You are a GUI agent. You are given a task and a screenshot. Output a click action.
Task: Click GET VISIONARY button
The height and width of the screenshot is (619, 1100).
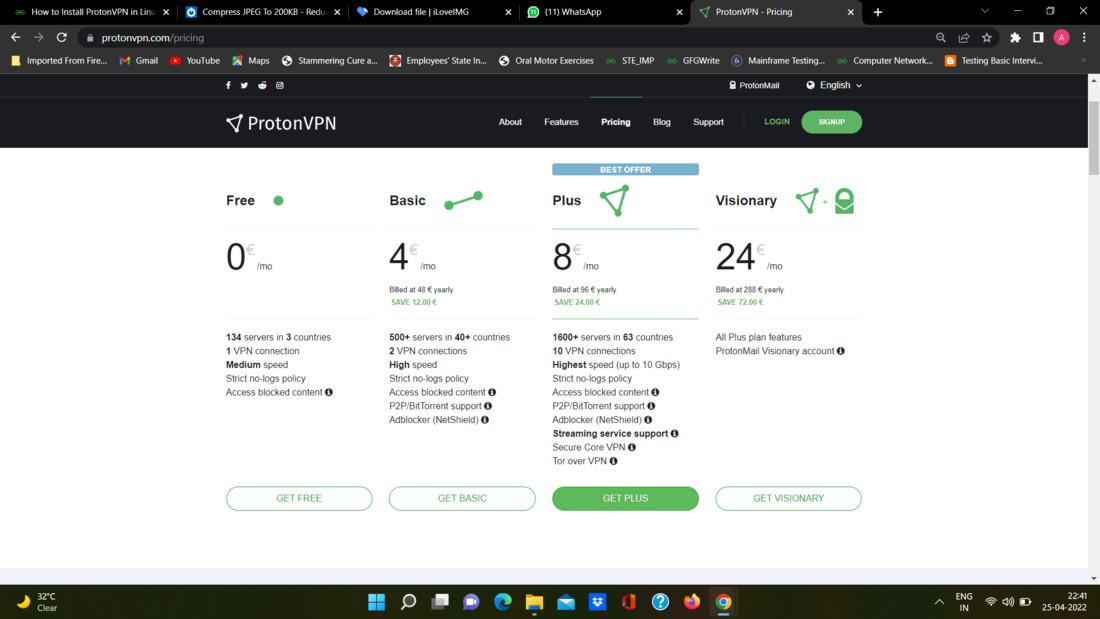tap(789, 498)
